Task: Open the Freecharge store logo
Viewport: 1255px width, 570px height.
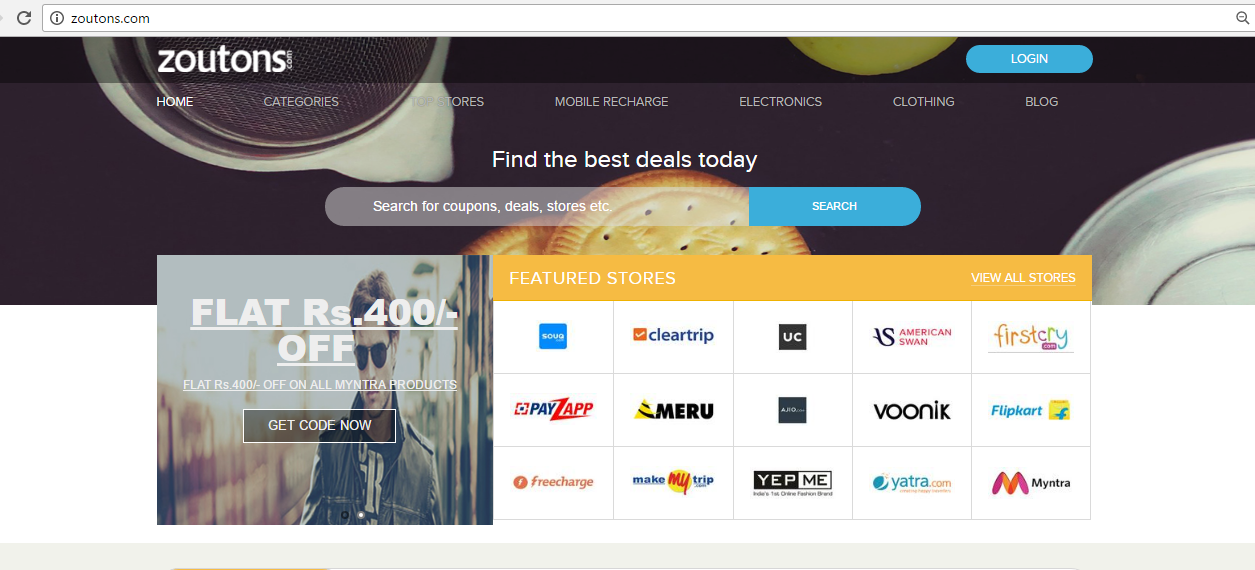Action: 553,482
